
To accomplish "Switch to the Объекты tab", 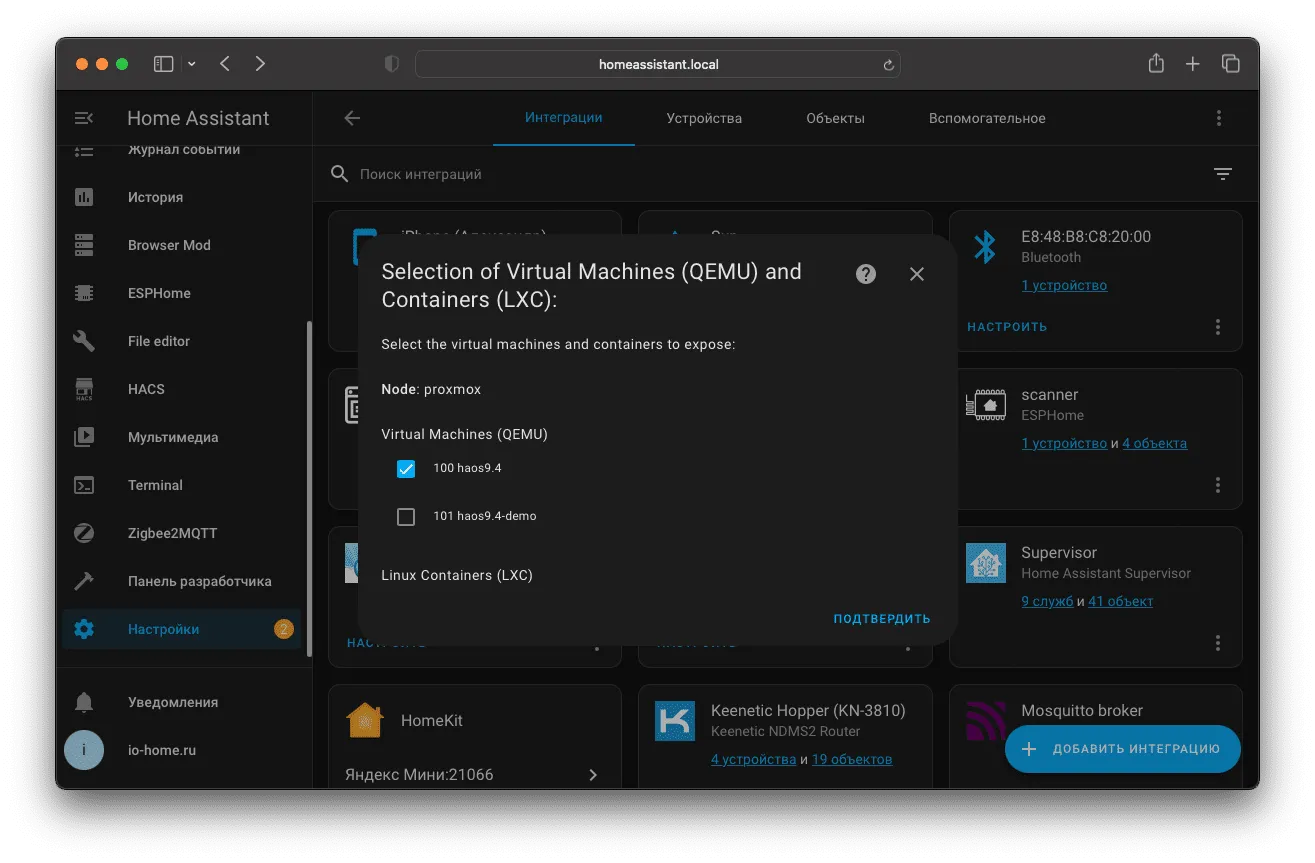I will (x=835, y=118).
